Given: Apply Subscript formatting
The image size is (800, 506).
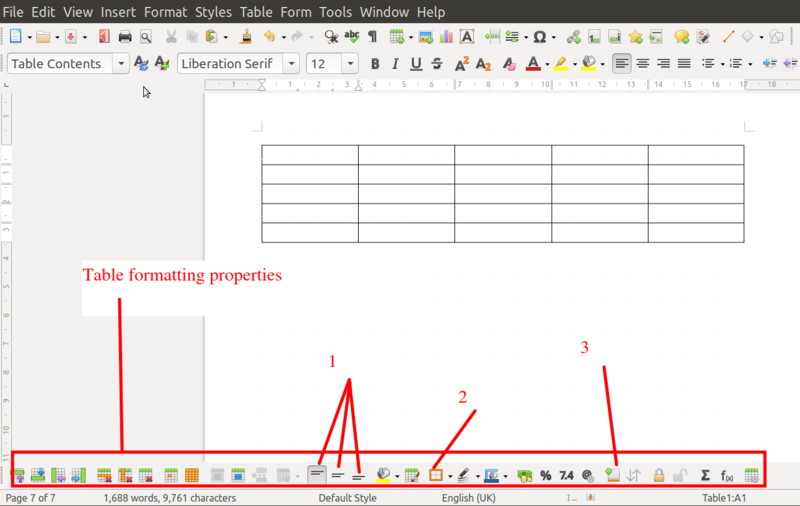Looking at the screenshot, I should point(483,64).
